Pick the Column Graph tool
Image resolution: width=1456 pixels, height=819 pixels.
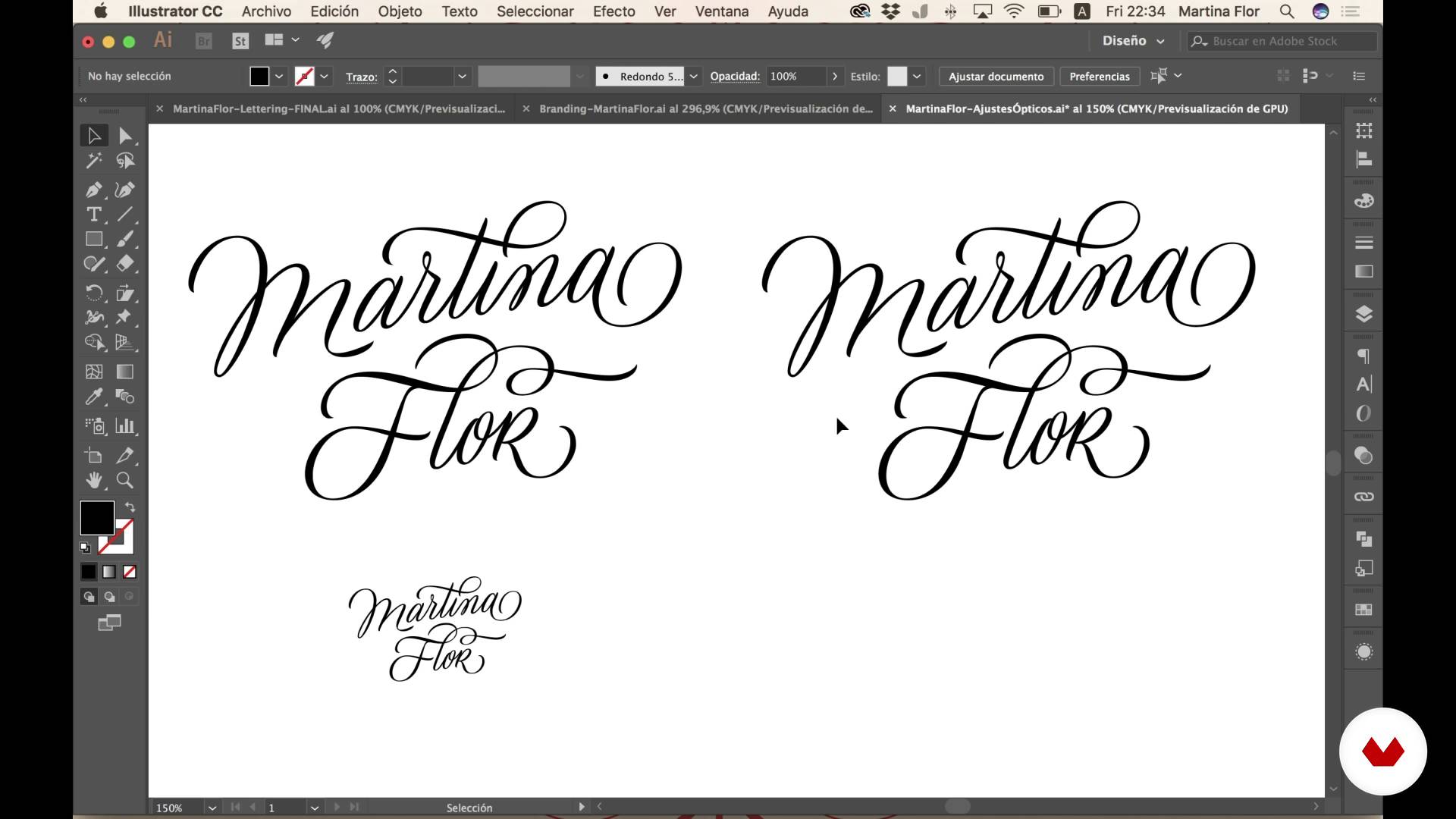[x=125, y=426]
